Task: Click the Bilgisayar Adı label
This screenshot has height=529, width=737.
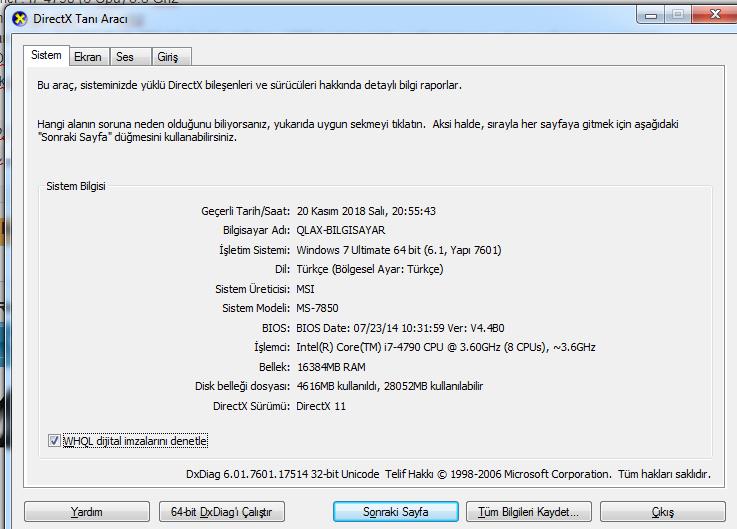Action: pyautogui.click(x=257, y=230)
